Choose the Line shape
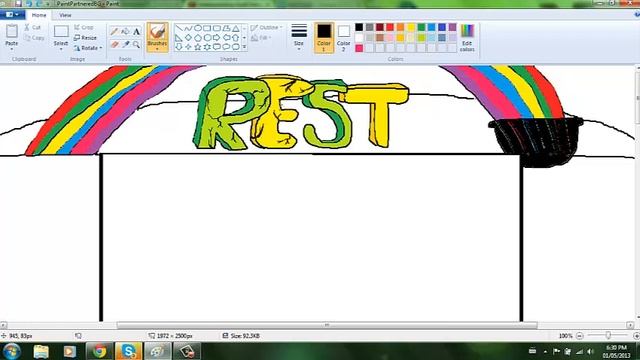 (179, 29)
